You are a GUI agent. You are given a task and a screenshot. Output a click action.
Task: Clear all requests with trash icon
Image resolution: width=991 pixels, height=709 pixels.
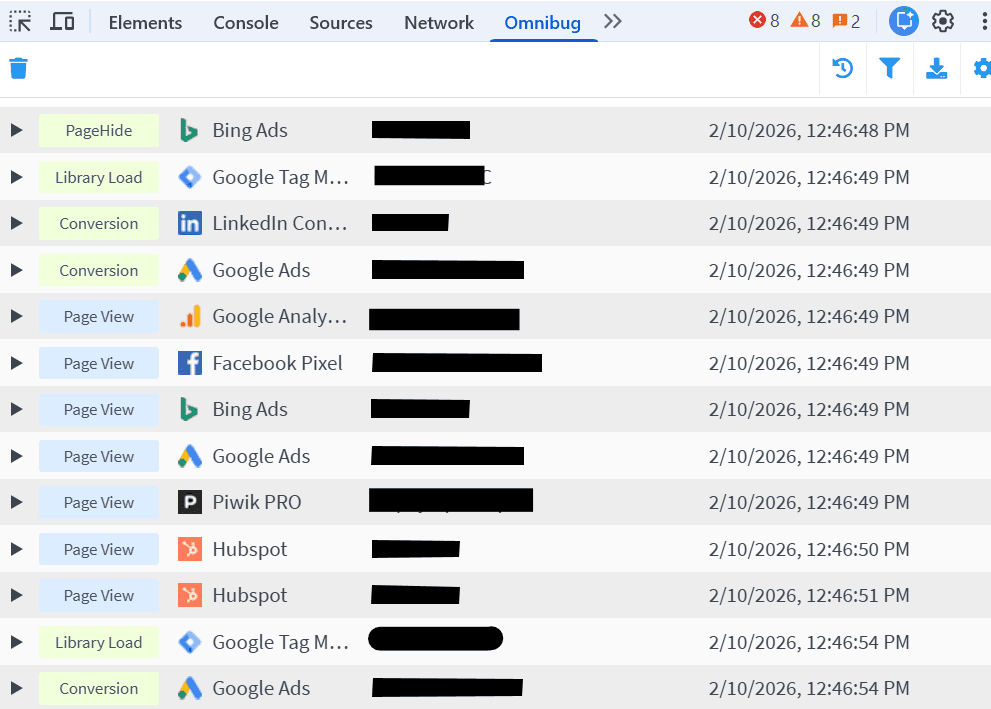(x=19, y=68)
